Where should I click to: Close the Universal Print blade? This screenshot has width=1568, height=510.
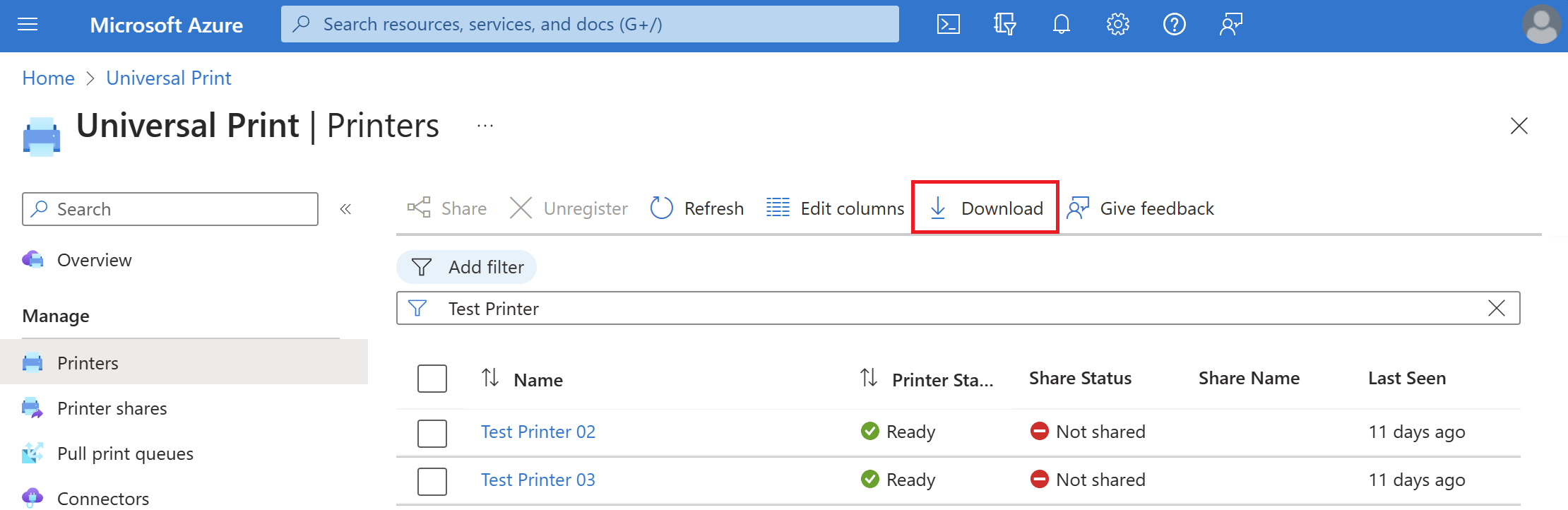tap(1519, 126)
